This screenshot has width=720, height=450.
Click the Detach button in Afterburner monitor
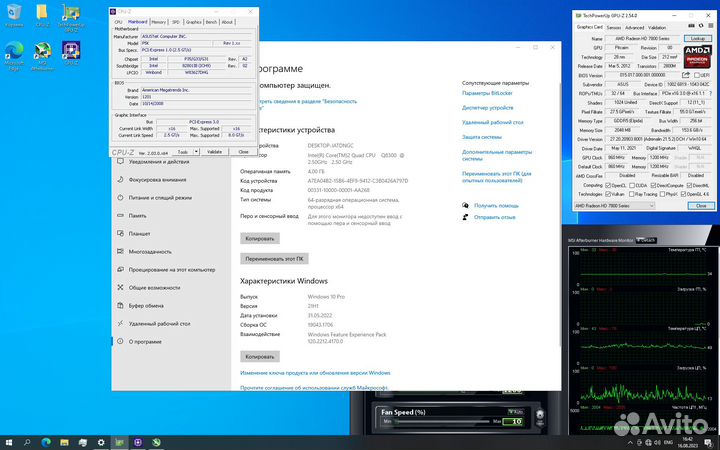pyautogui.click(x=646, y=240)
